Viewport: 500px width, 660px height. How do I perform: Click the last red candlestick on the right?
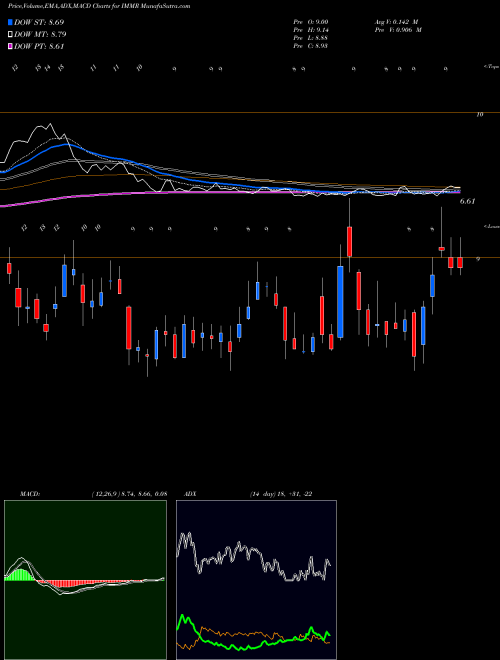pyautogui.click(x=460, y=262)
